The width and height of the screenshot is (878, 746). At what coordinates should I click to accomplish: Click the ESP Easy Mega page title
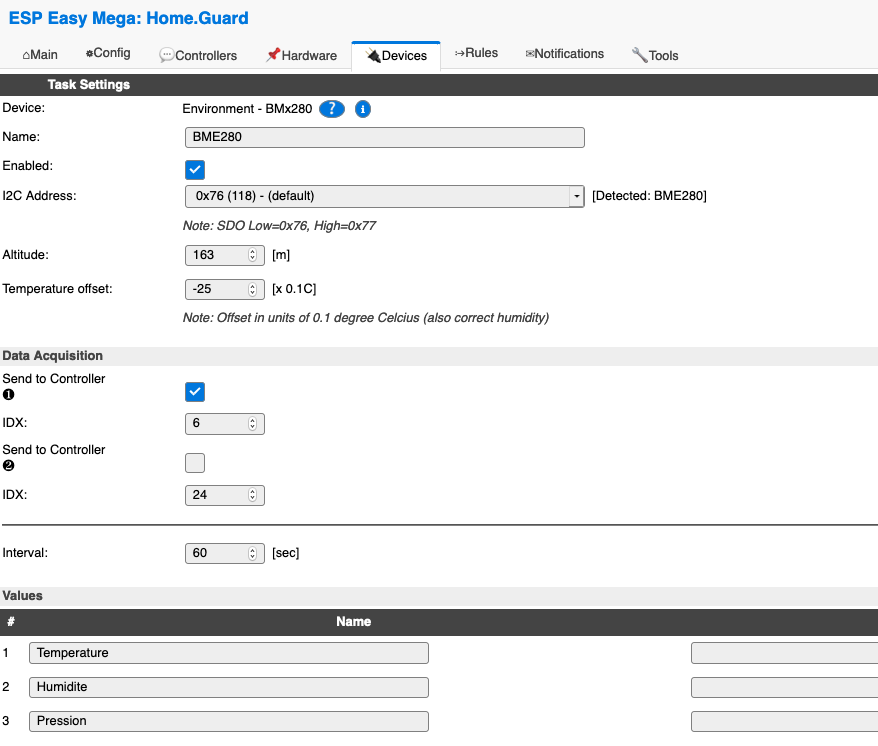128,18
